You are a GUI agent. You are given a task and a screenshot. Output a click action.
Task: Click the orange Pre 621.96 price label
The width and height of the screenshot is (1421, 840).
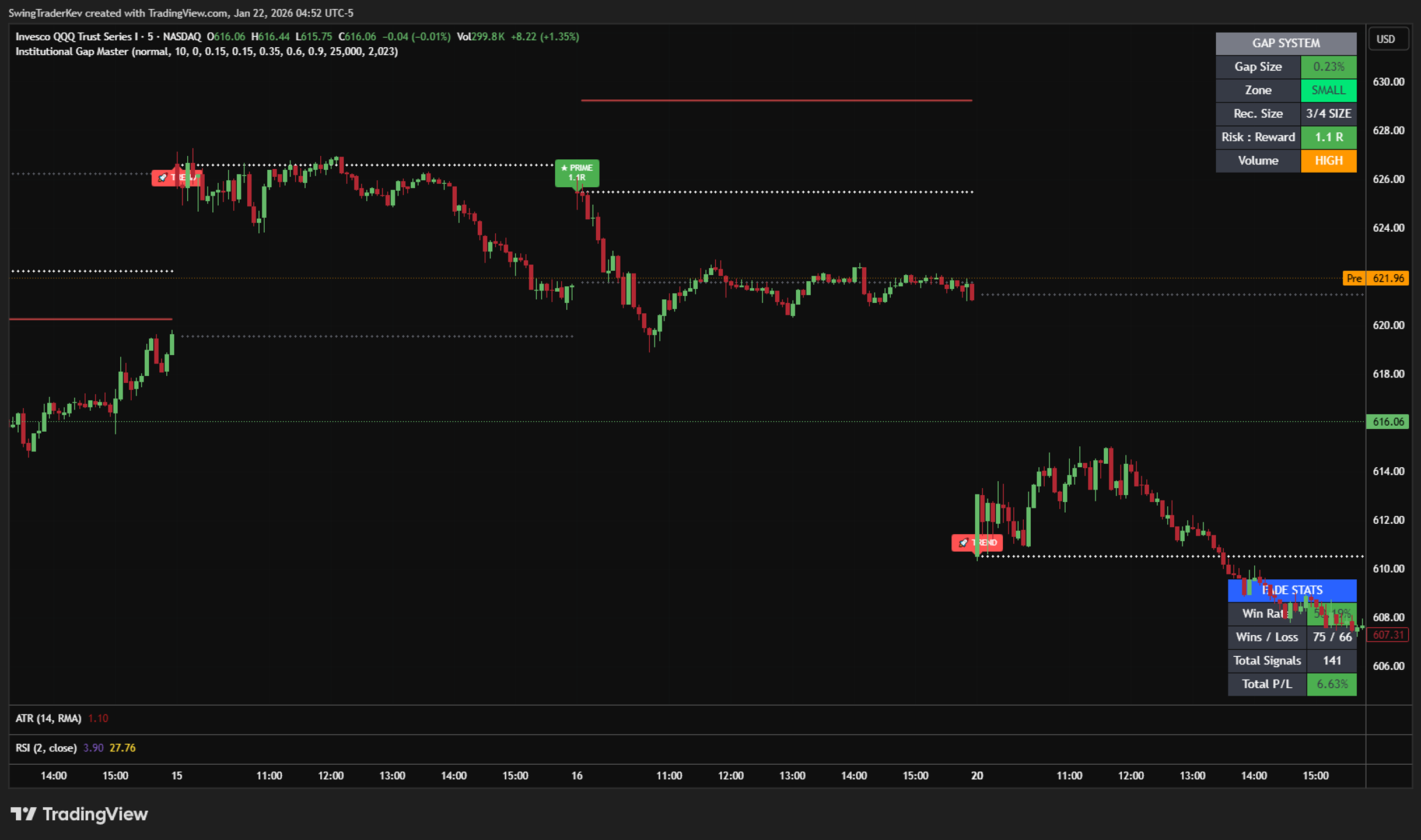(1375, 278)
